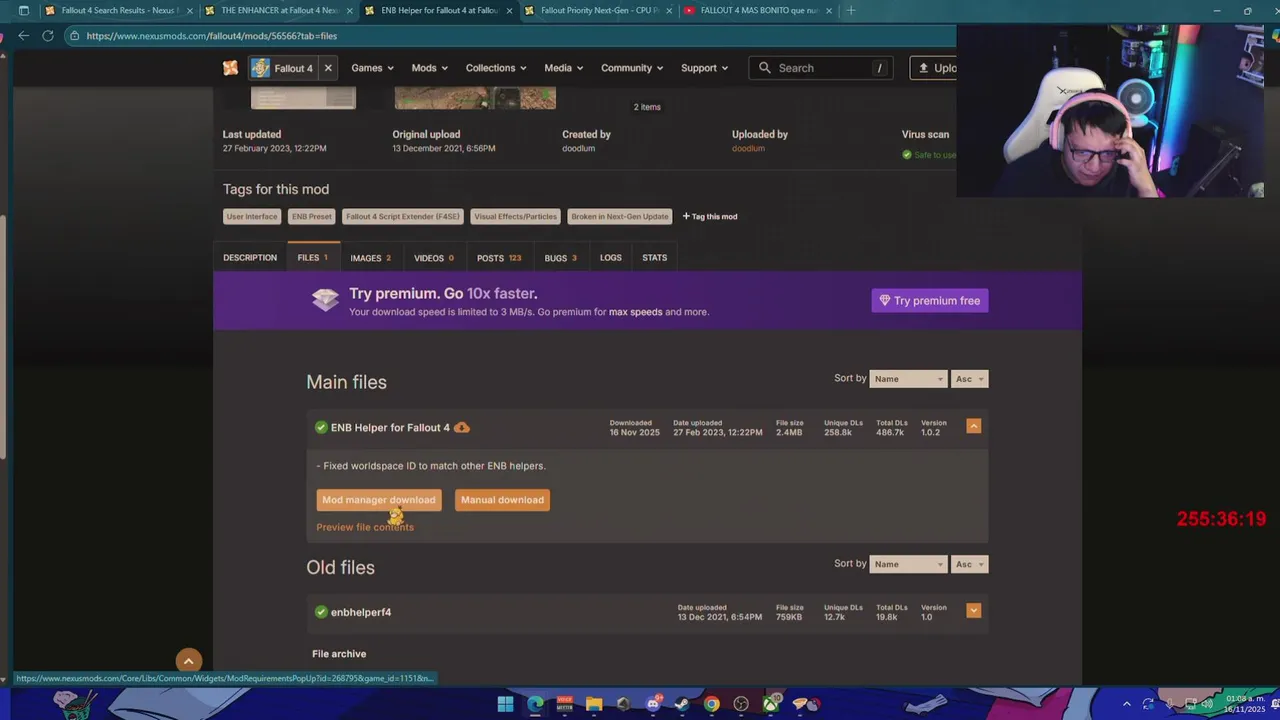Open the BUGS tab
The image size is (1280, 720).
point(560,258)
